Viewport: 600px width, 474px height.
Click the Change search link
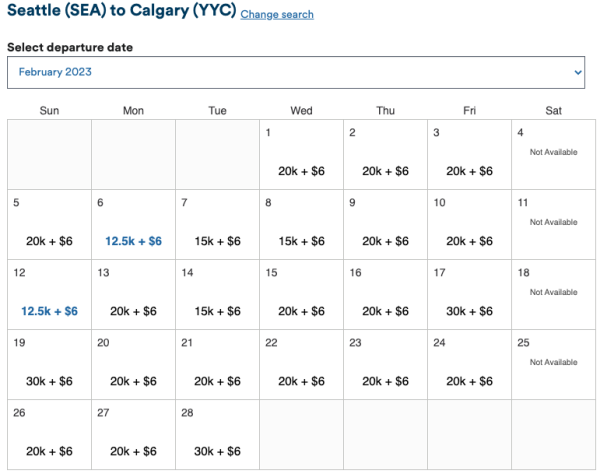[x=277, y=15]
